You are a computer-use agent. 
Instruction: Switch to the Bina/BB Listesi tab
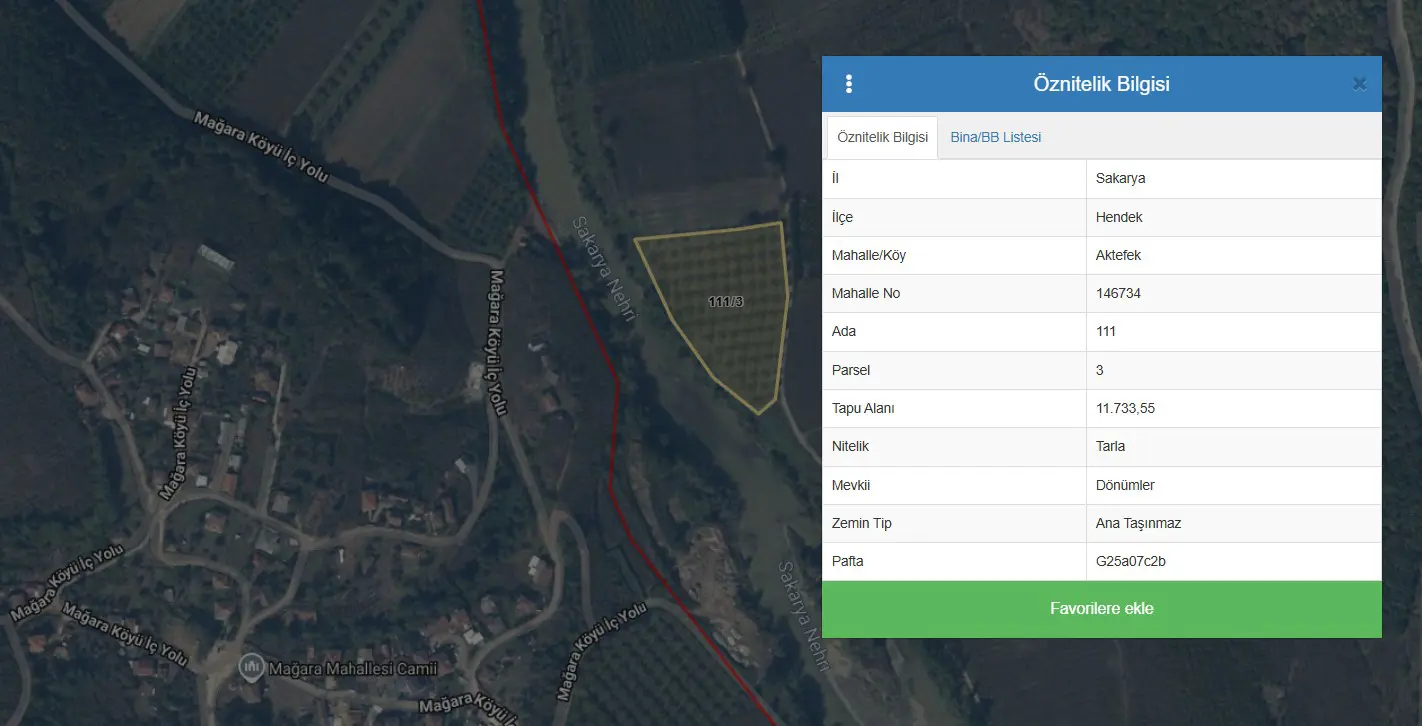[995, 137]
